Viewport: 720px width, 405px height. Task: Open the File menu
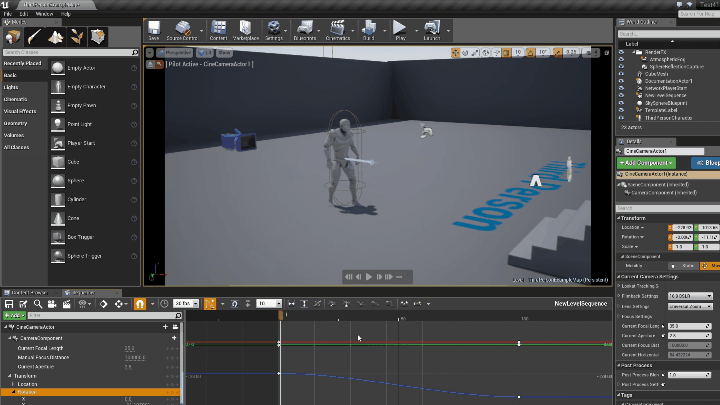tap(8, 14)
